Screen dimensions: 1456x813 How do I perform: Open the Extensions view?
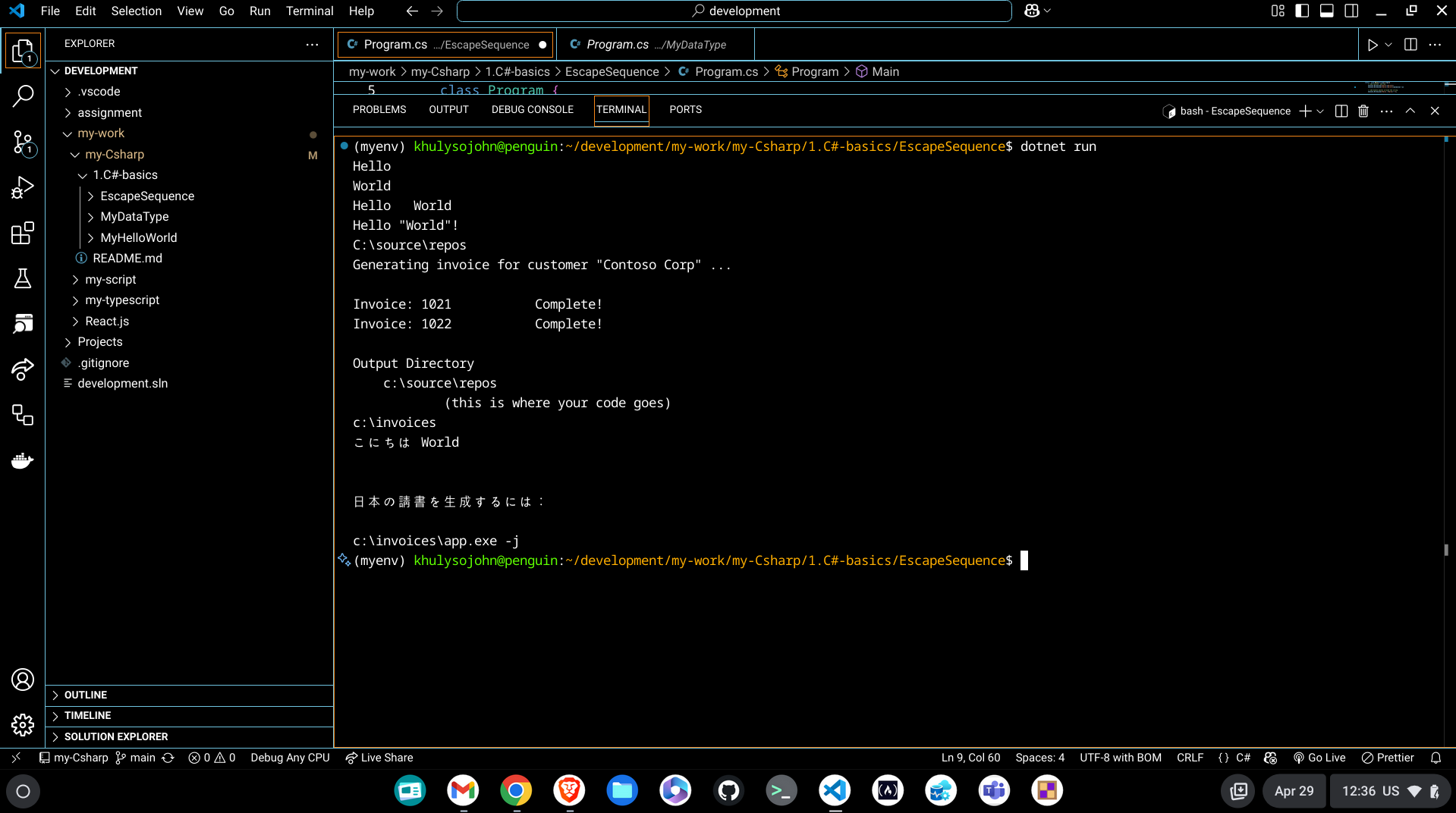(23, 233)
